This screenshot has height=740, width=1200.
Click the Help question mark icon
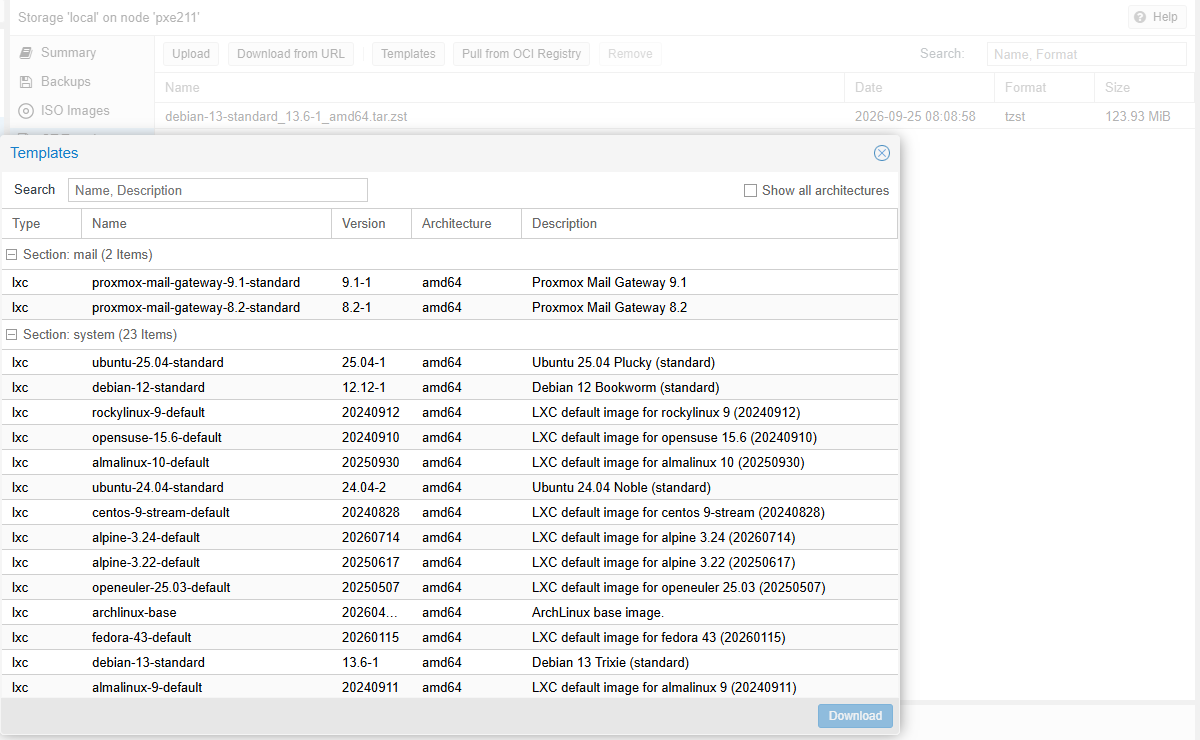1140,17
